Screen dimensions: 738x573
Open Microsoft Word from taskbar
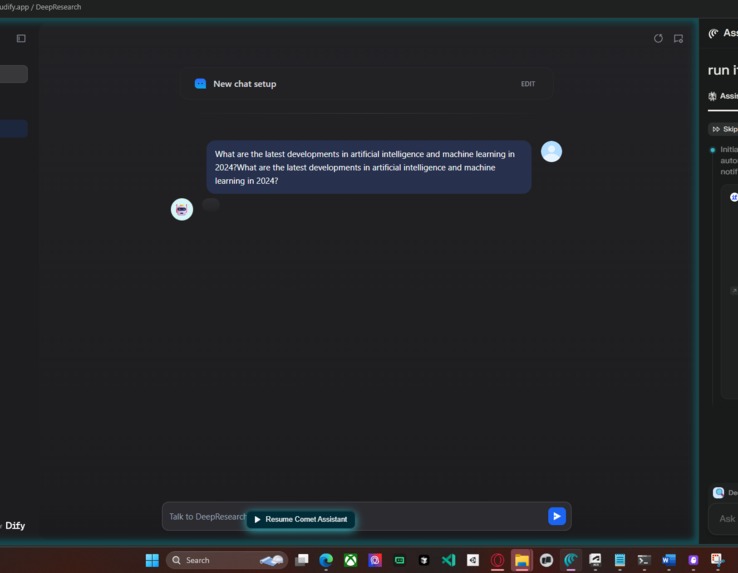[668, 560]
